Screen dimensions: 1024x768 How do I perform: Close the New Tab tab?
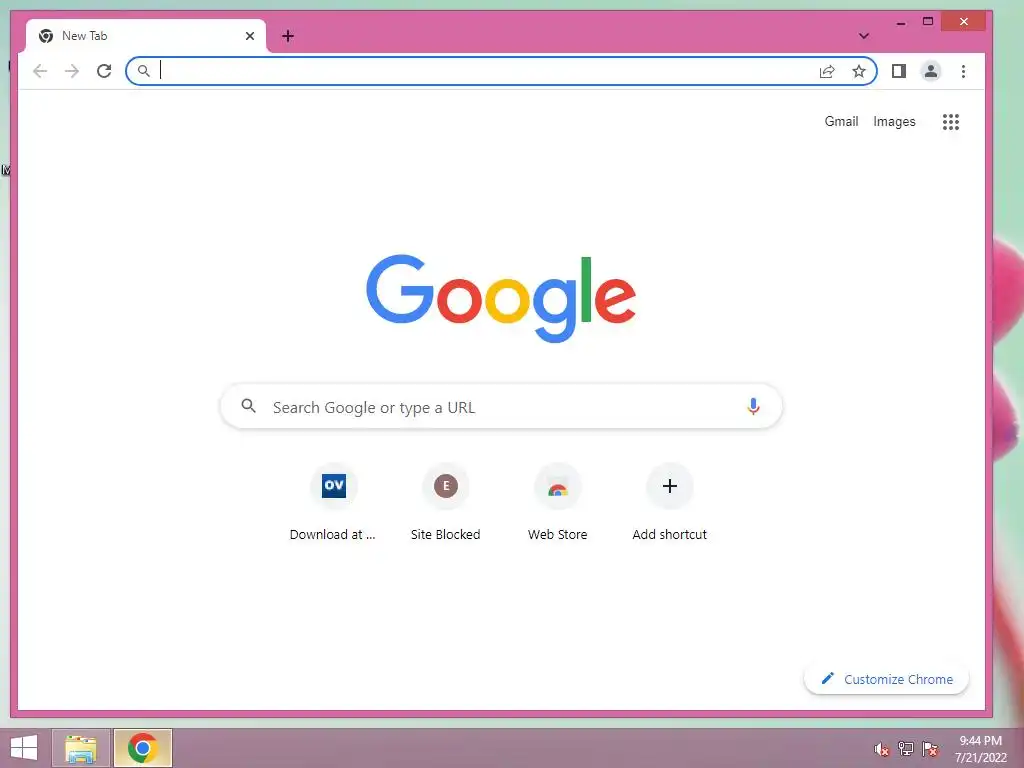(x=249, y=36)
